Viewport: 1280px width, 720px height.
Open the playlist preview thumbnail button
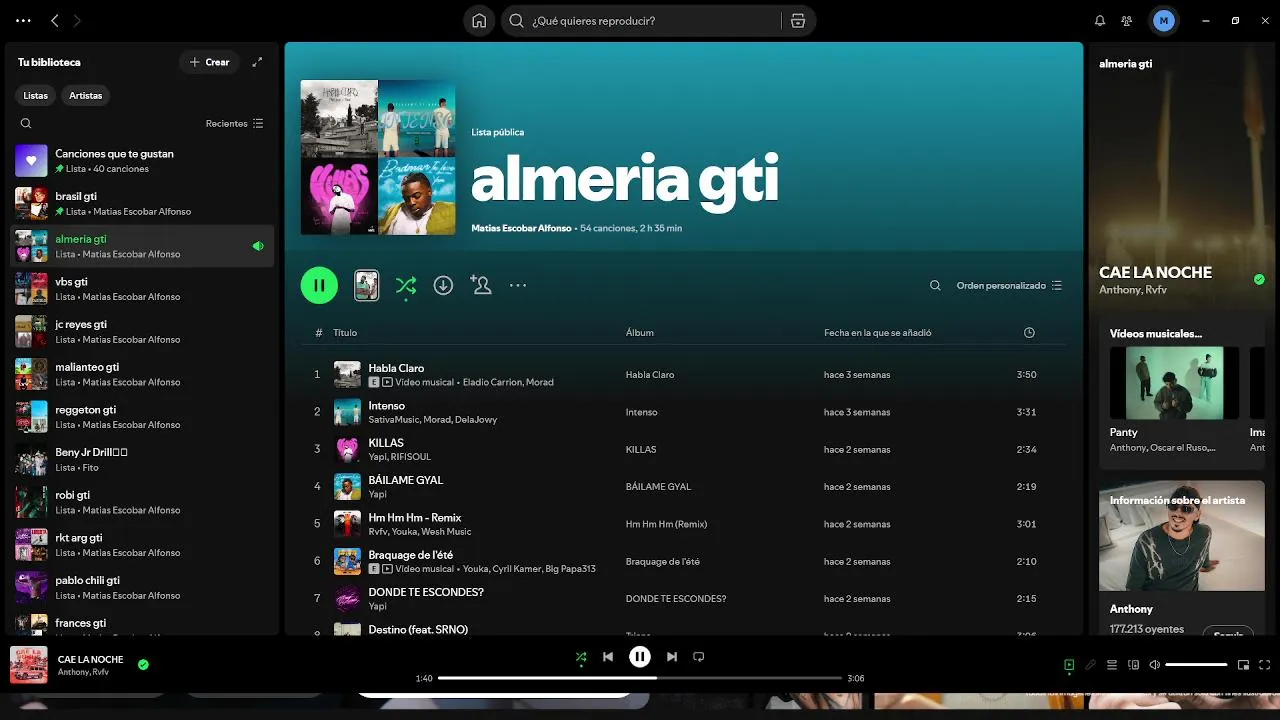367,285
